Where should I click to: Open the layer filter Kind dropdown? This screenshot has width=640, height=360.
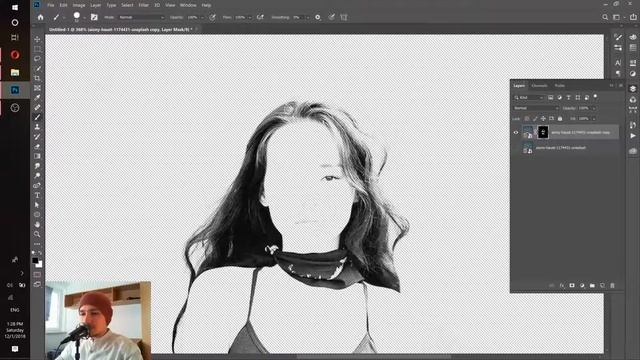tap(529, 98)
